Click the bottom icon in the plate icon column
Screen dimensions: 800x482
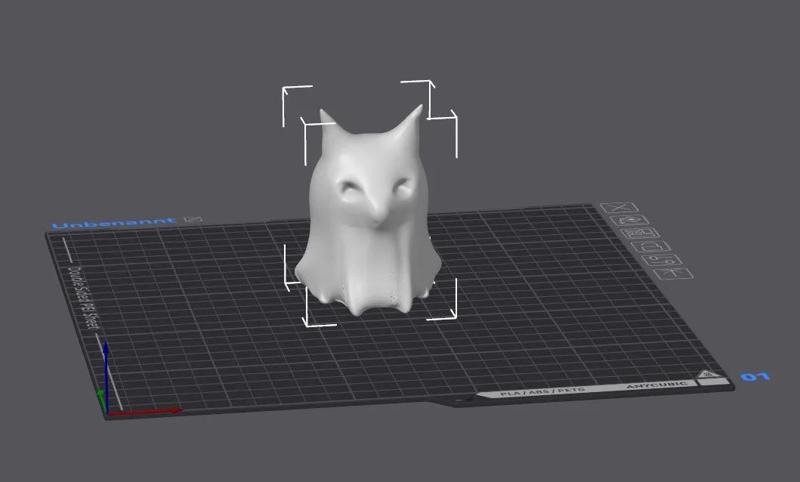673,273
